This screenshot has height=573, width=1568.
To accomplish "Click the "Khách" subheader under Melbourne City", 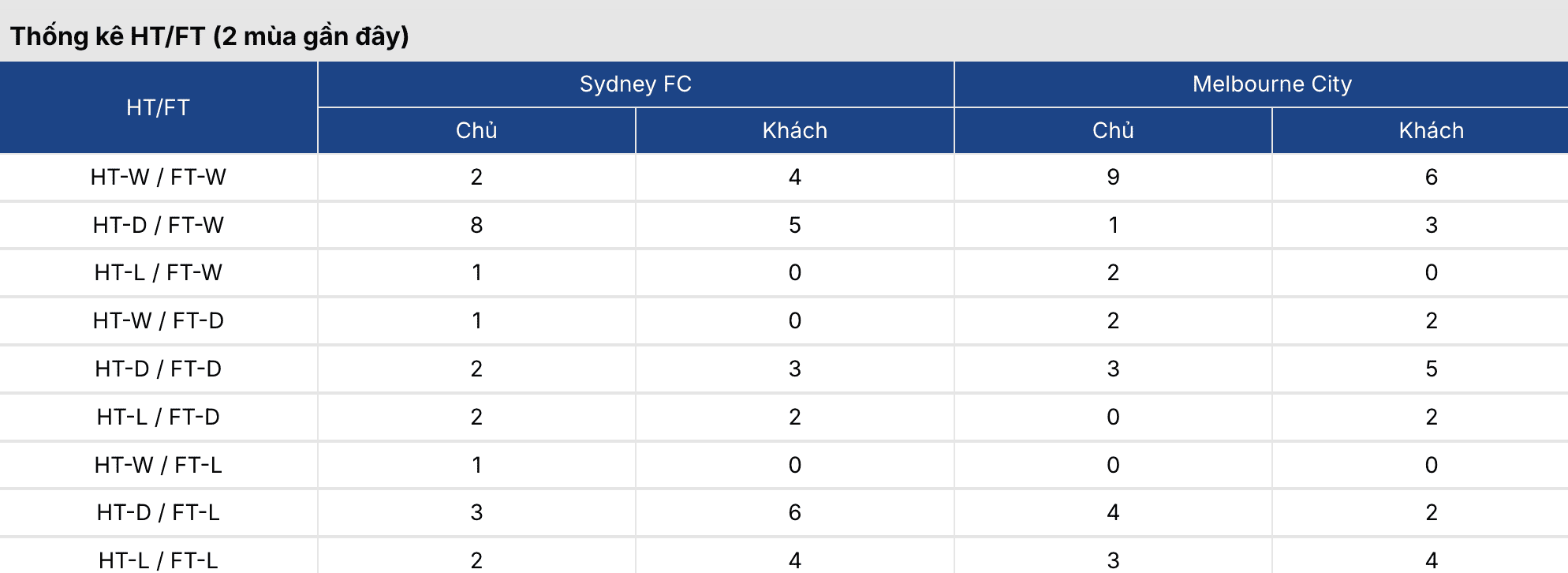I will (x=1431, y=130).
